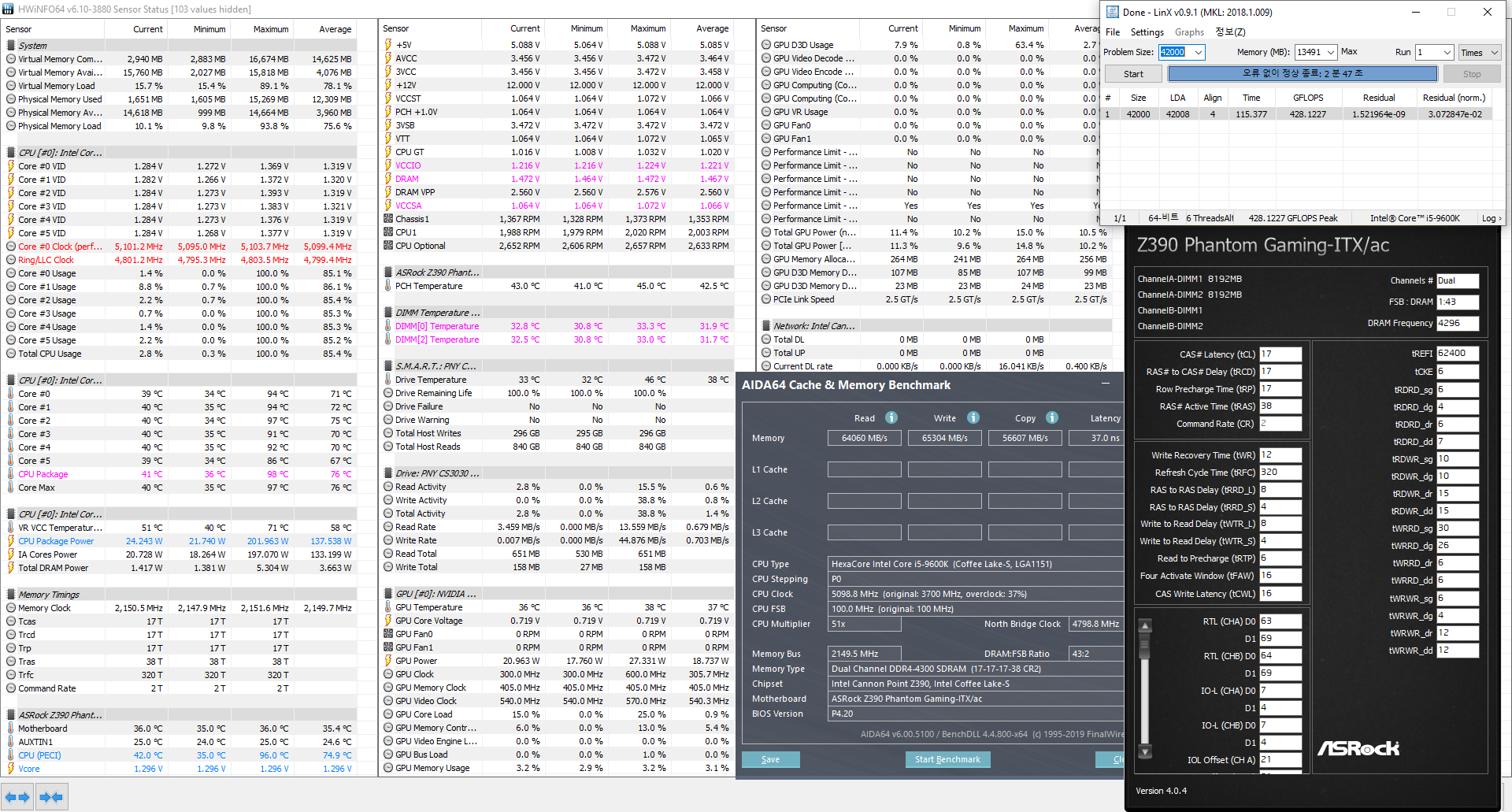The image size is (1512, 812).
Task: Open the Times dropdown in LinX
Action: point(1479,53)
